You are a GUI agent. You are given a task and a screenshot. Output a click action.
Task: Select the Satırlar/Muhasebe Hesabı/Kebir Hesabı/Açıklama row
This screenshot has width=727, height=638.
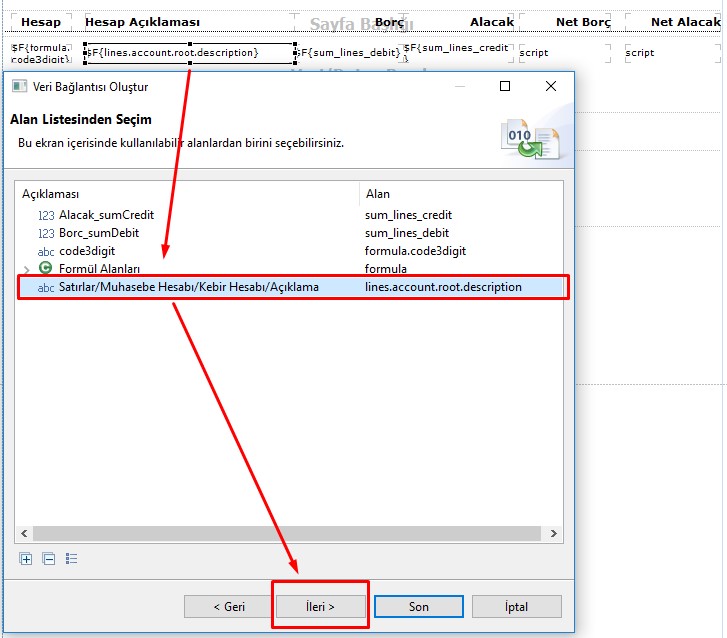[x=189, y=287]
